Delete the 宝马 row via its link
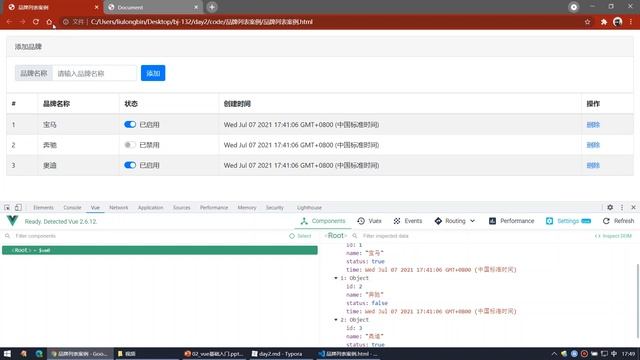The width and height of the screenshot is (640, 360). (x=593, y=124)
